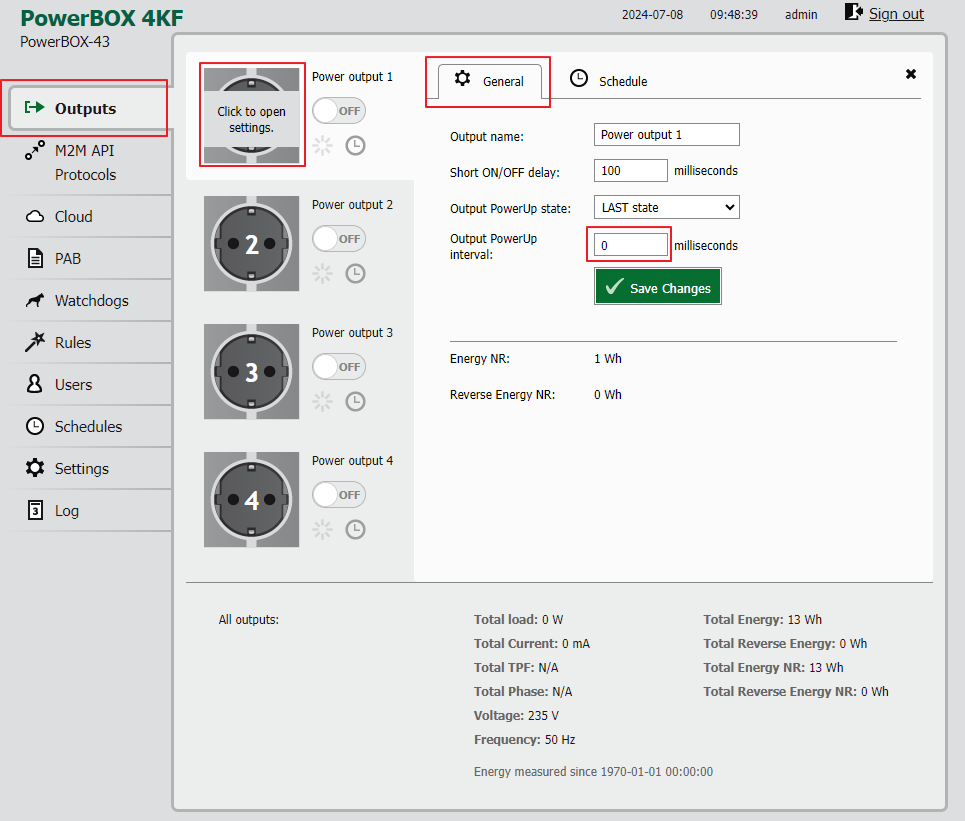Click the Power output 4 label
965x821 pixels.
[352, 461]
